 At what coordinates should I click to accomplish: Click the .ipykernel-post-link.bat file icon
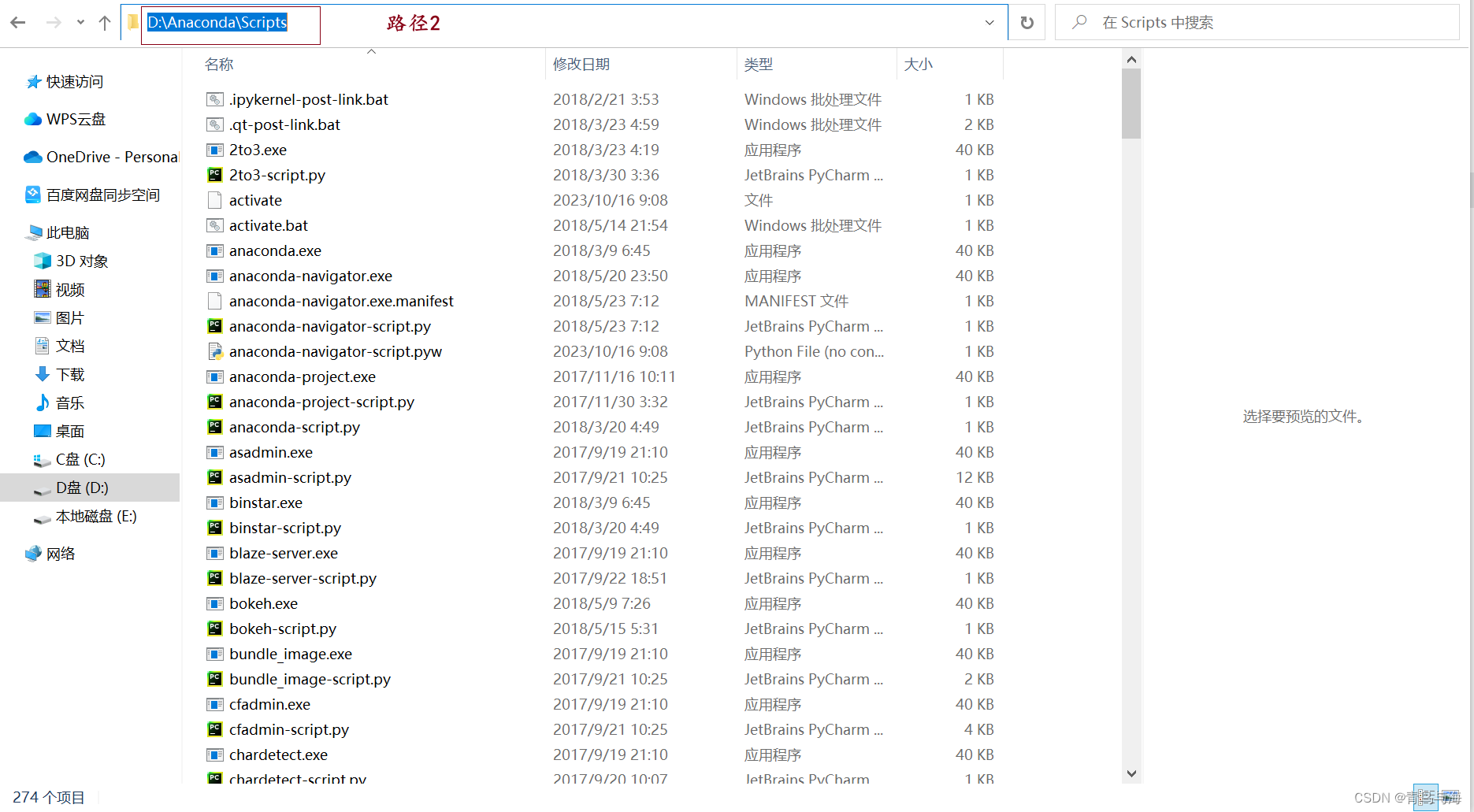215,99
